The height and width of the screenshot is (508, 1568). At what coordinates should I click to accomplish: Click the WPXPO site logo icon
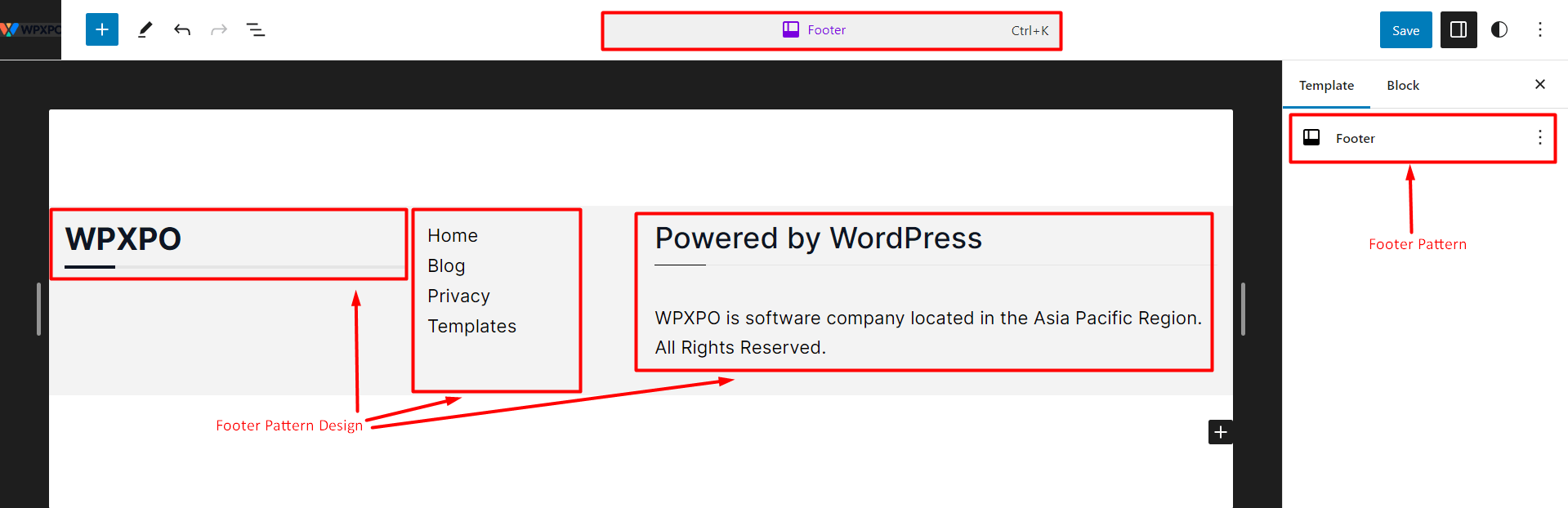coord(30,29)
